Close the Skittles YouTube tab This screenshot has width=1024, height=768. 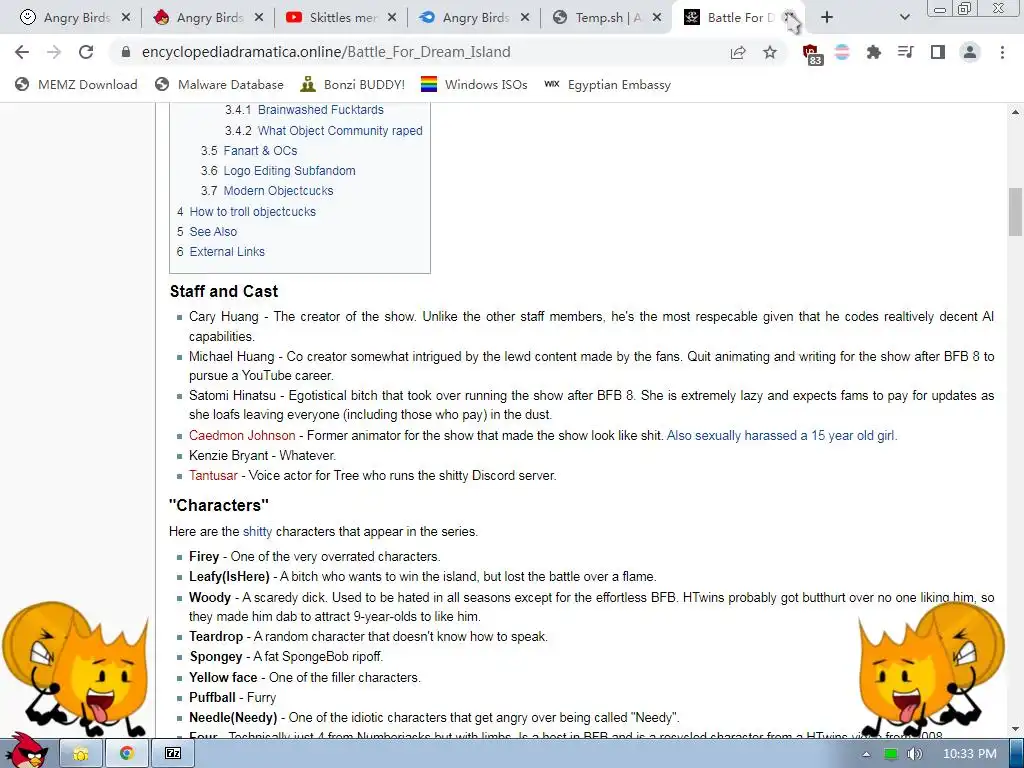pos(392,18)
